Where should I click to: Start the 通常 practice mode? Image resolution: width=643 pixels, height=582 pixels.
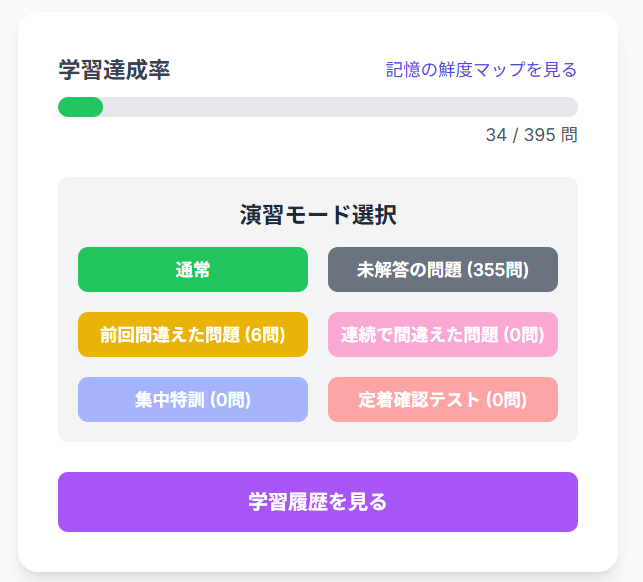click(x=193, y=270)
